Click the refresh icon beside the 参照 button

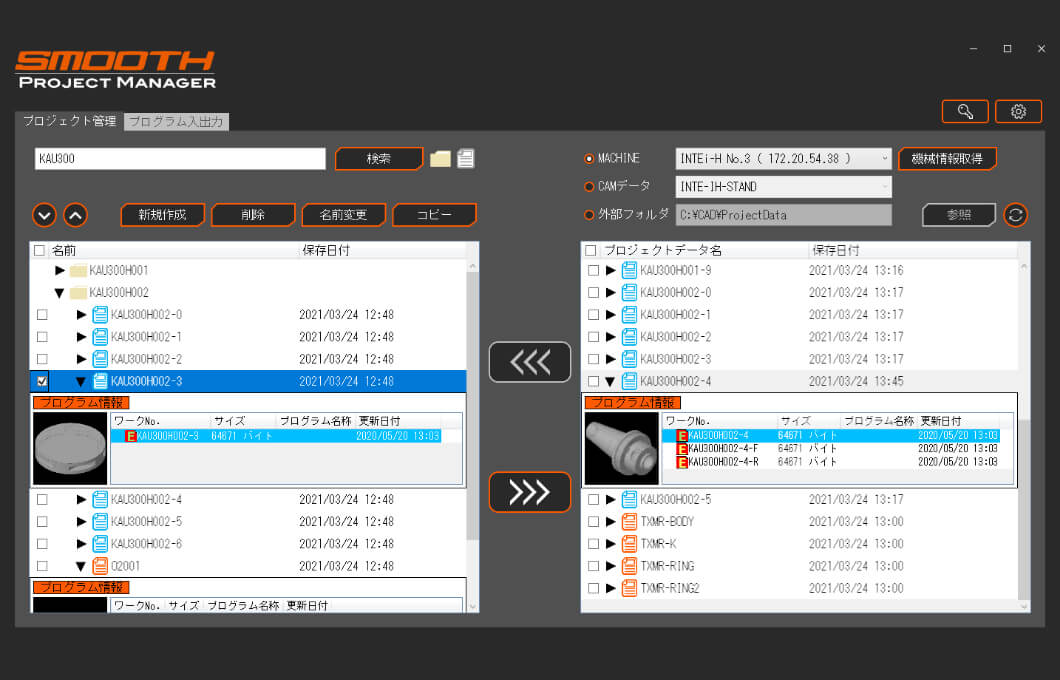(1015, 214)
